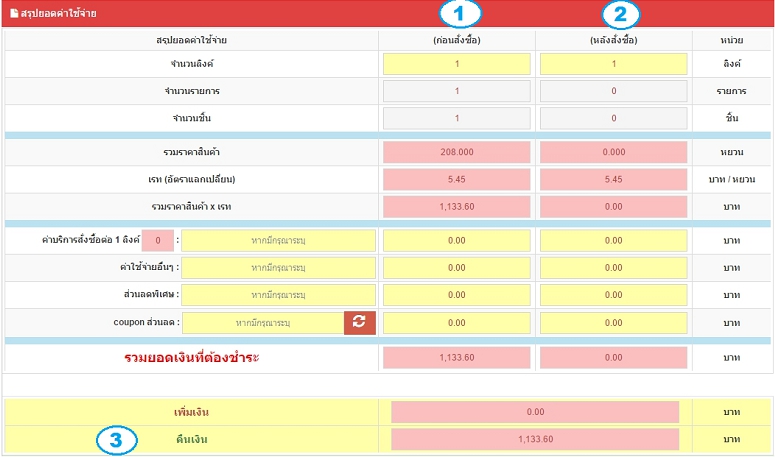
Task: Click the เพิ่มเงิน amount field
Action: coord(535,412)
